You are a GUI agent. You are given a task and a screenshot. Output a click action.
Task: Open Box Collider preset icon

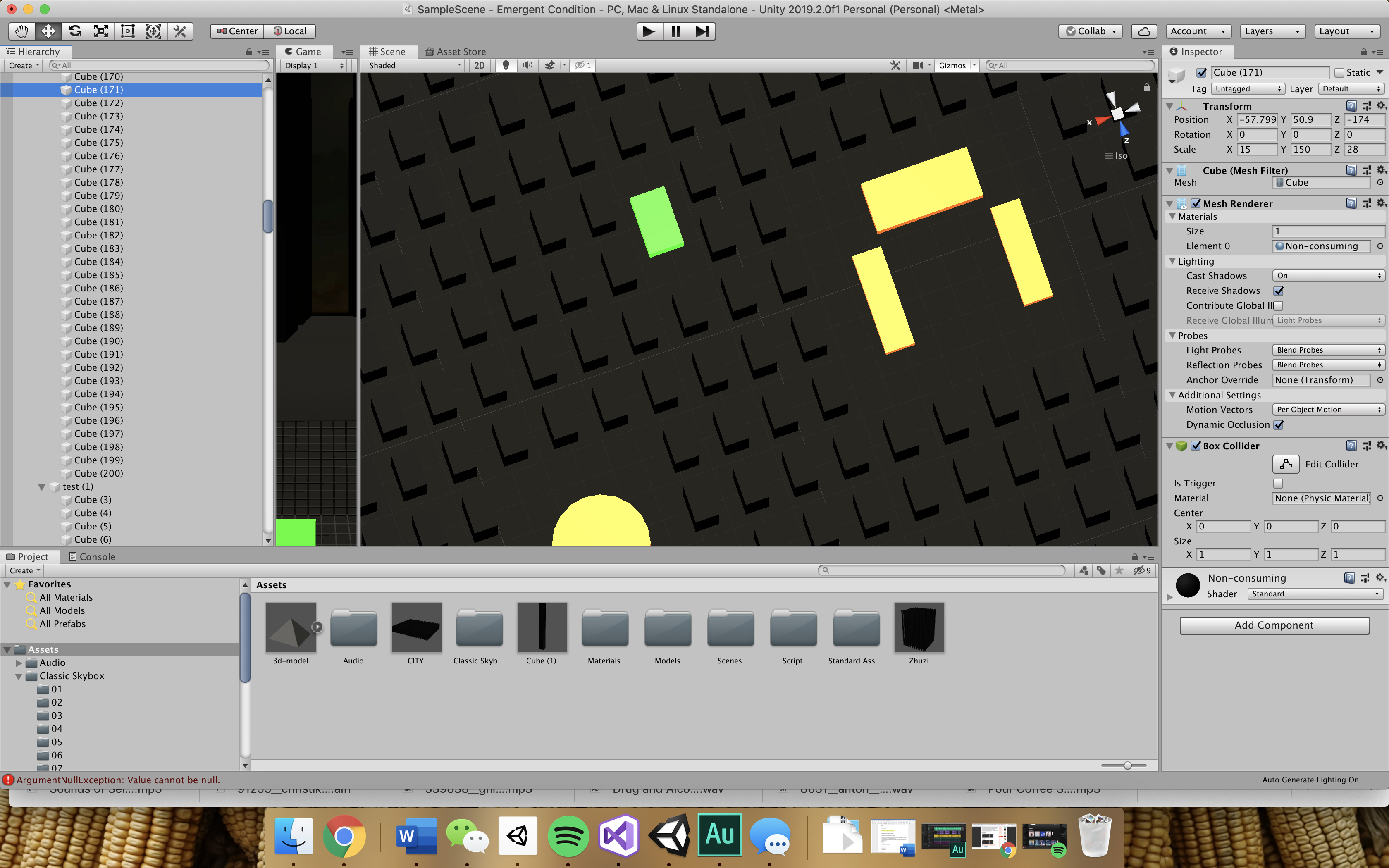coord(1366,446)
